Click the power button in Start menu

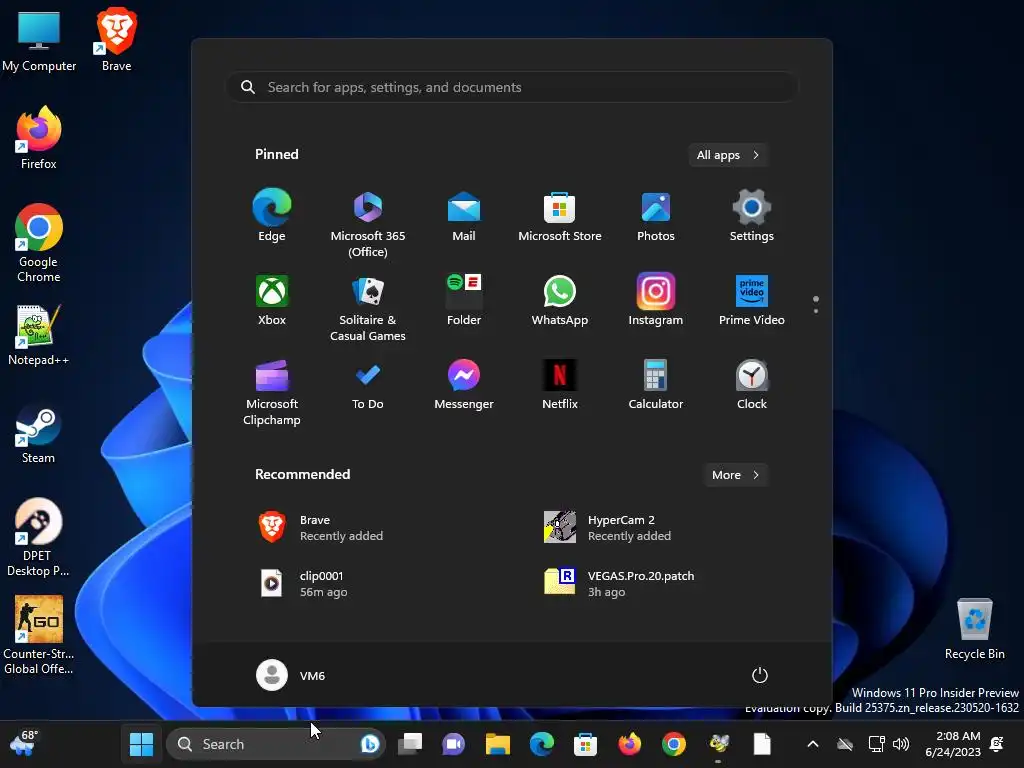pyautogui.click(x=760, y=675)
